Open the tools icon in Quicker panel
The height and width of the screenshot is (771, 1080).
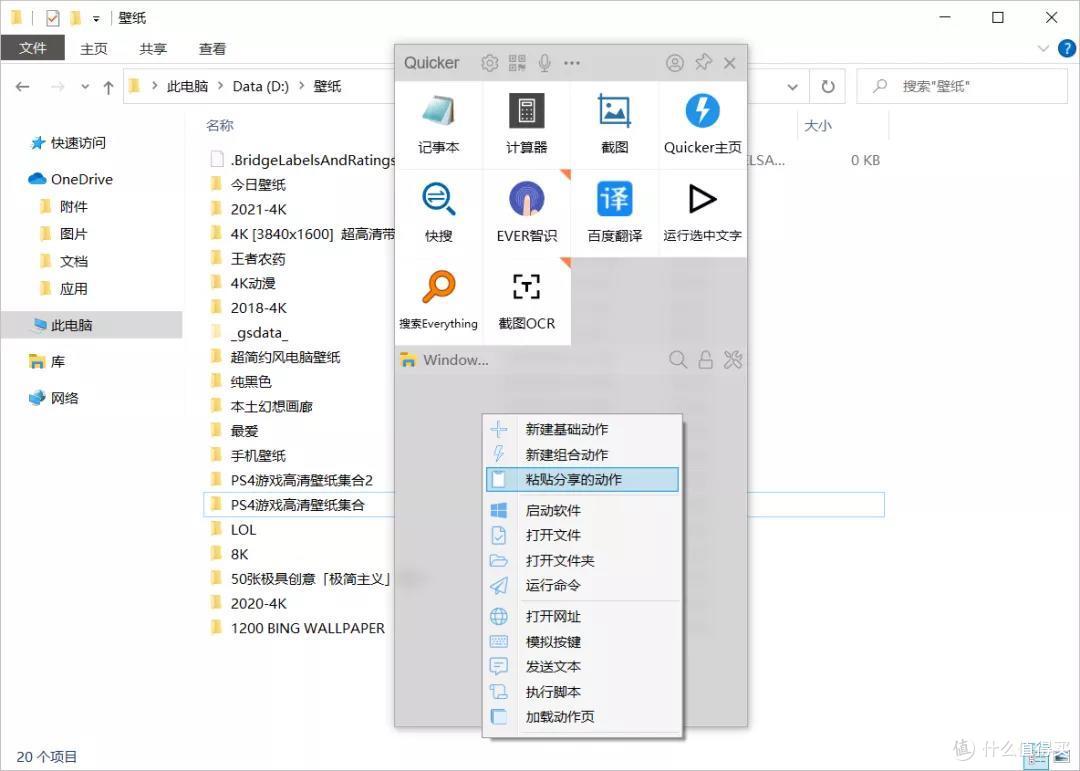pyautogui.click(x=733, y=360)
